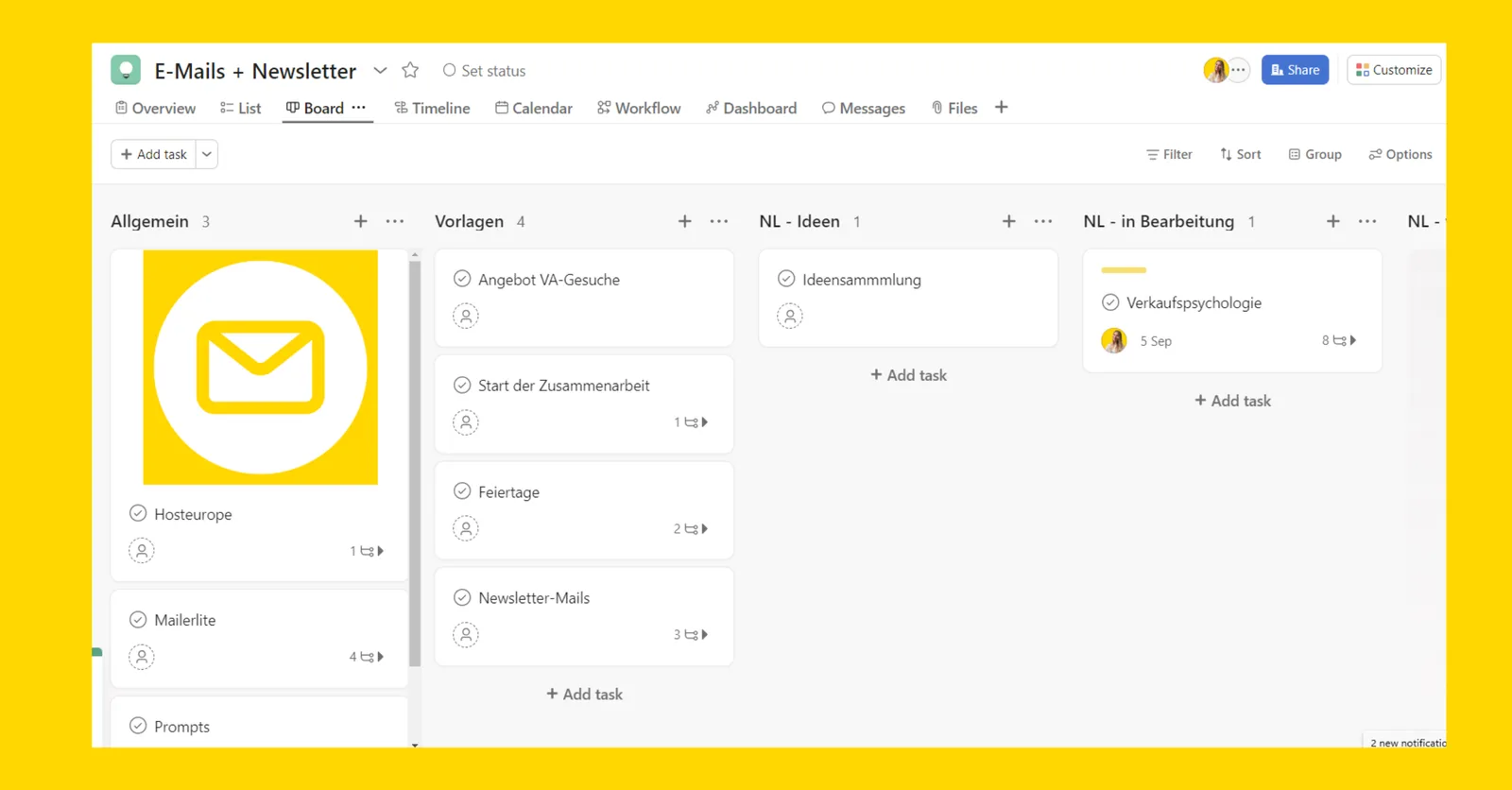Click the Share button
1512x790 pixels.
1295,70
